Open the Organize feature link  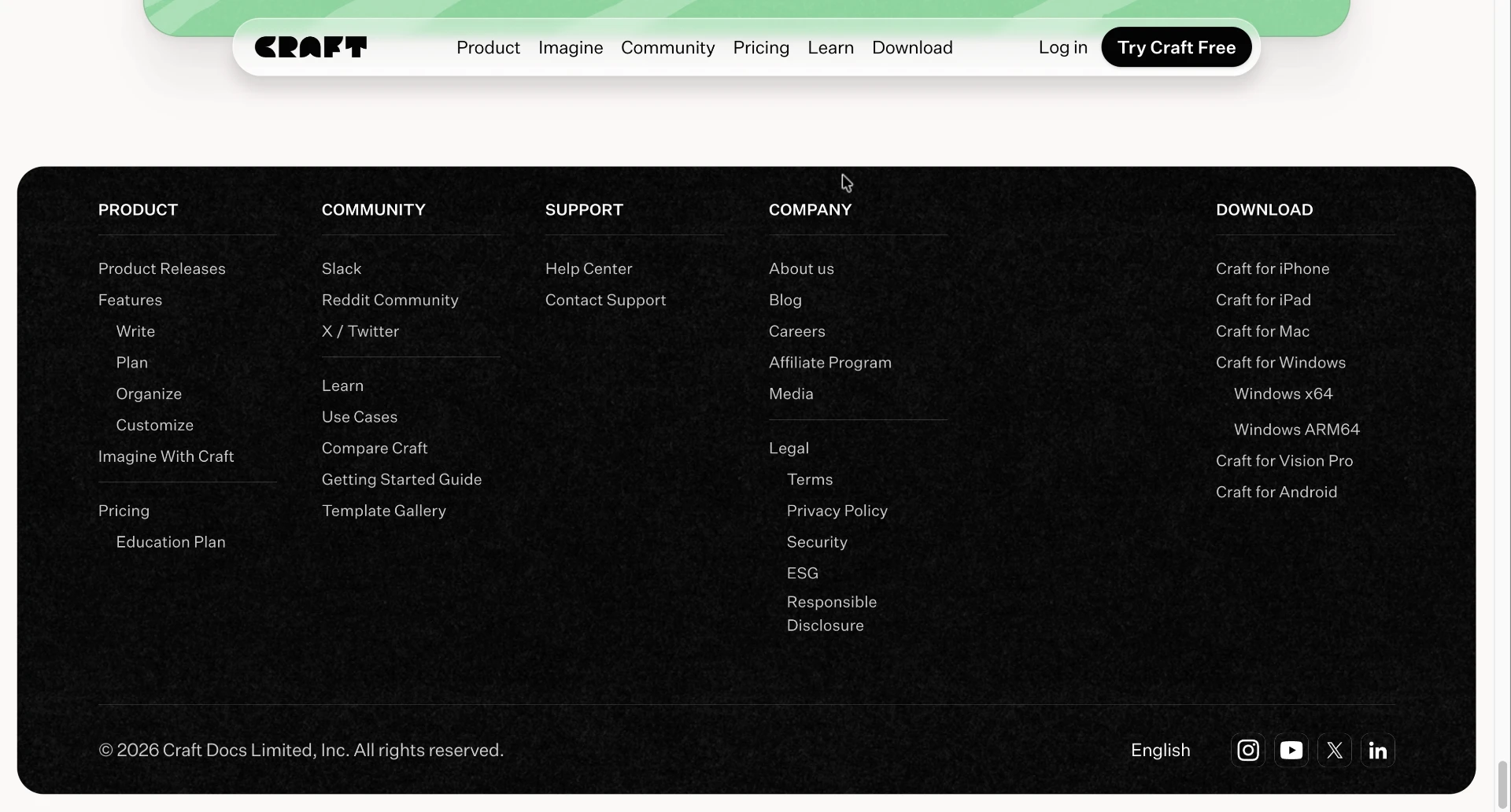click(x=149, y=393)
